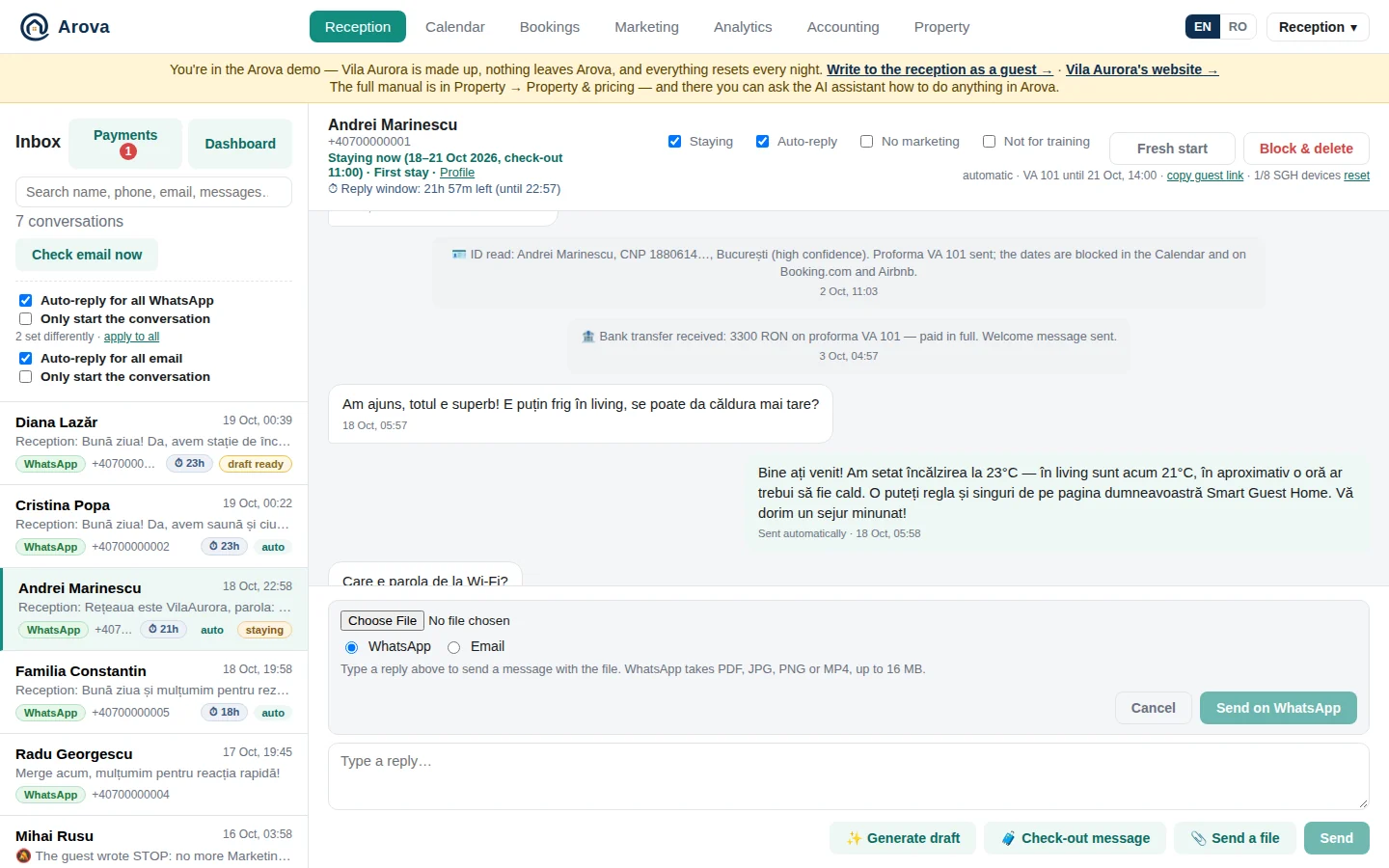Open Cristina Popa's conversation
The image size is (1389, 868).
point(154,526)
